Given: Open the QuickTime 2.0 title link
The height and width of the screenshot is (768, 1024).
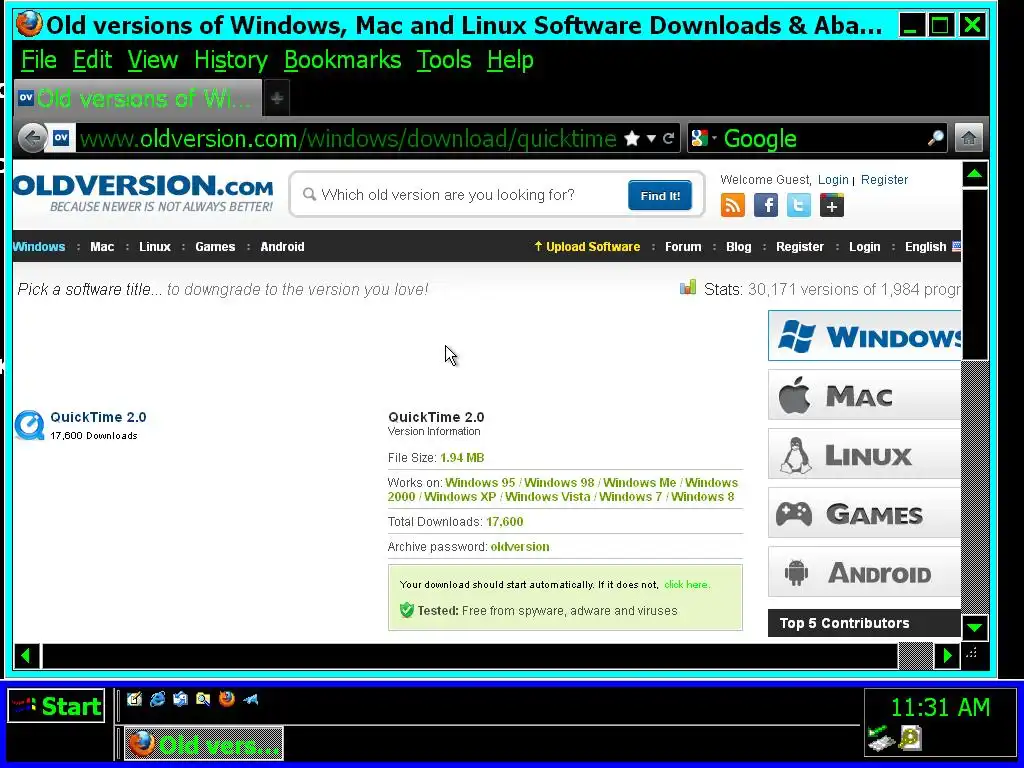Looking at the screenshot, I should click(x=98, y=417).
